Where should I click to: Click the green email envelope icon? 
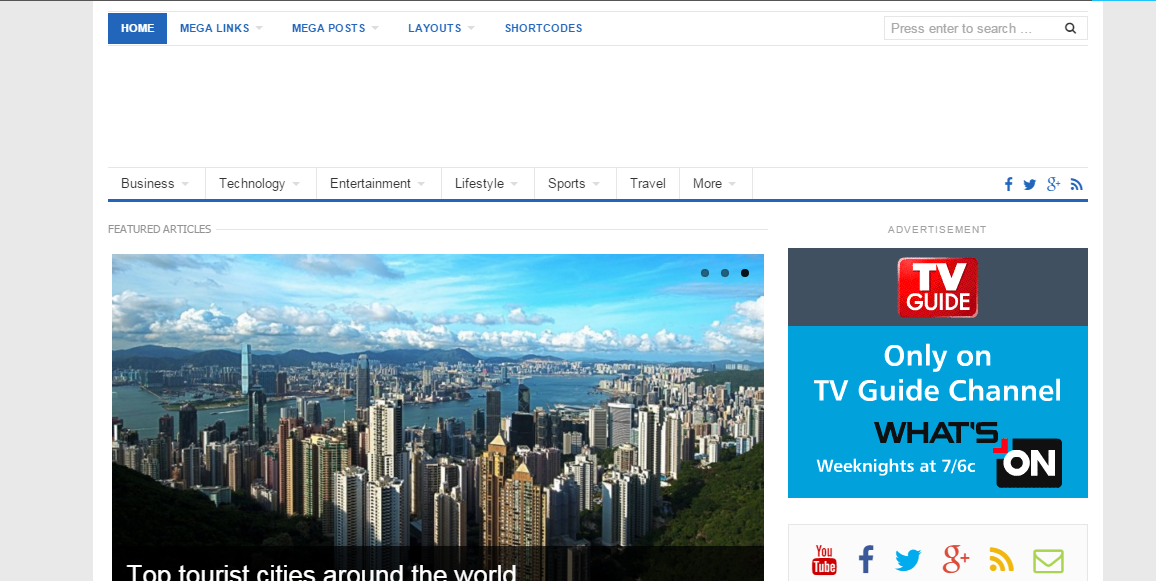point(1048,561)
